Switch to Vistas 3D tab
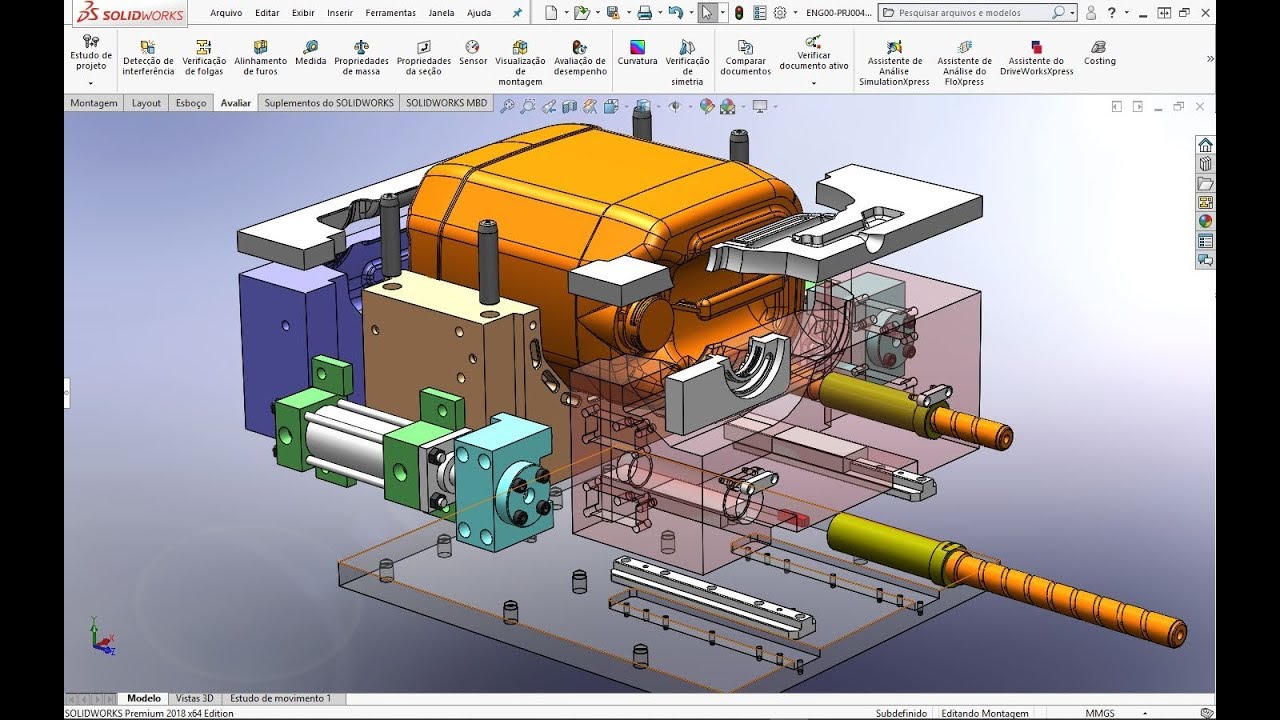 click(195, 698)
